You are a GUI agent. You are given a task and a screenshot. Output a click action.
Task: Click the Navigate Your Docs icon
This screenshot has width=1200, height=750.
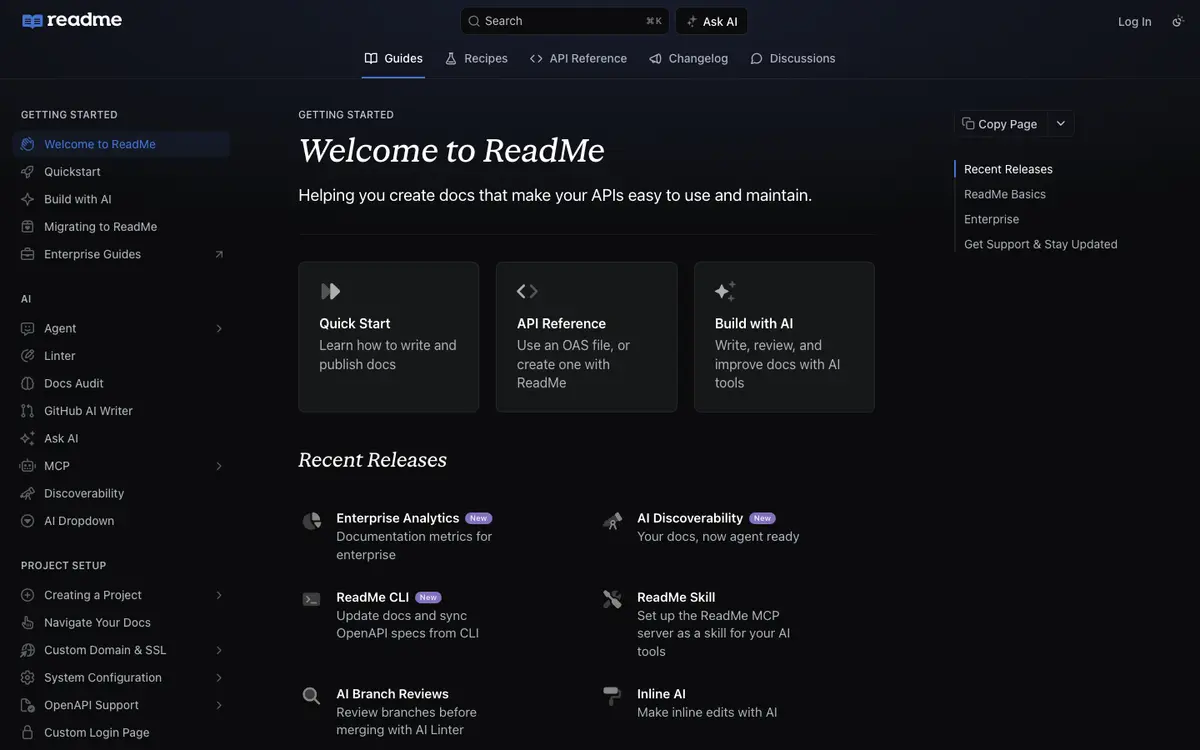point(27,623)
